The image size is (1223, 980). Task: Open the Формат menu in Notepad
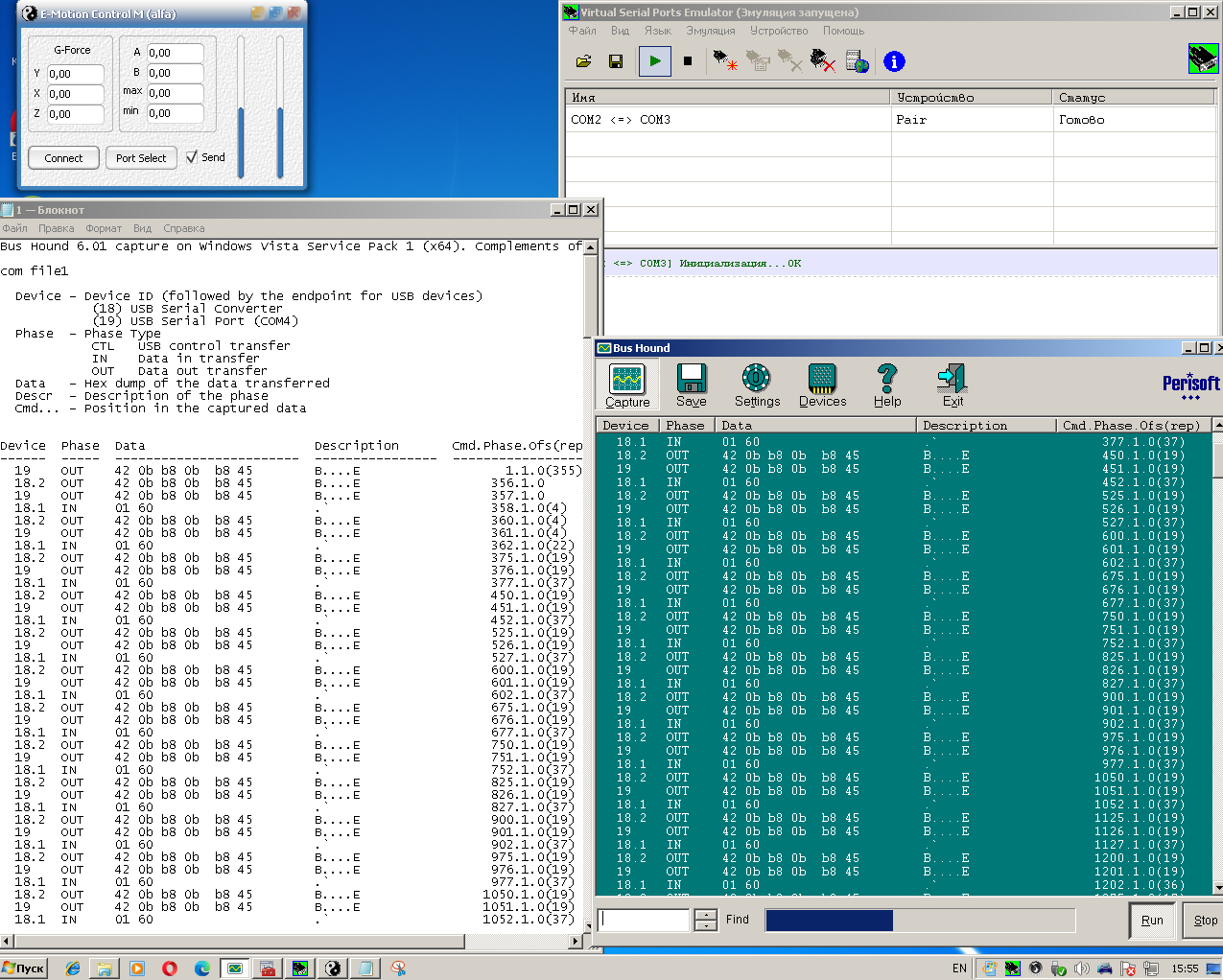[104, 228]
